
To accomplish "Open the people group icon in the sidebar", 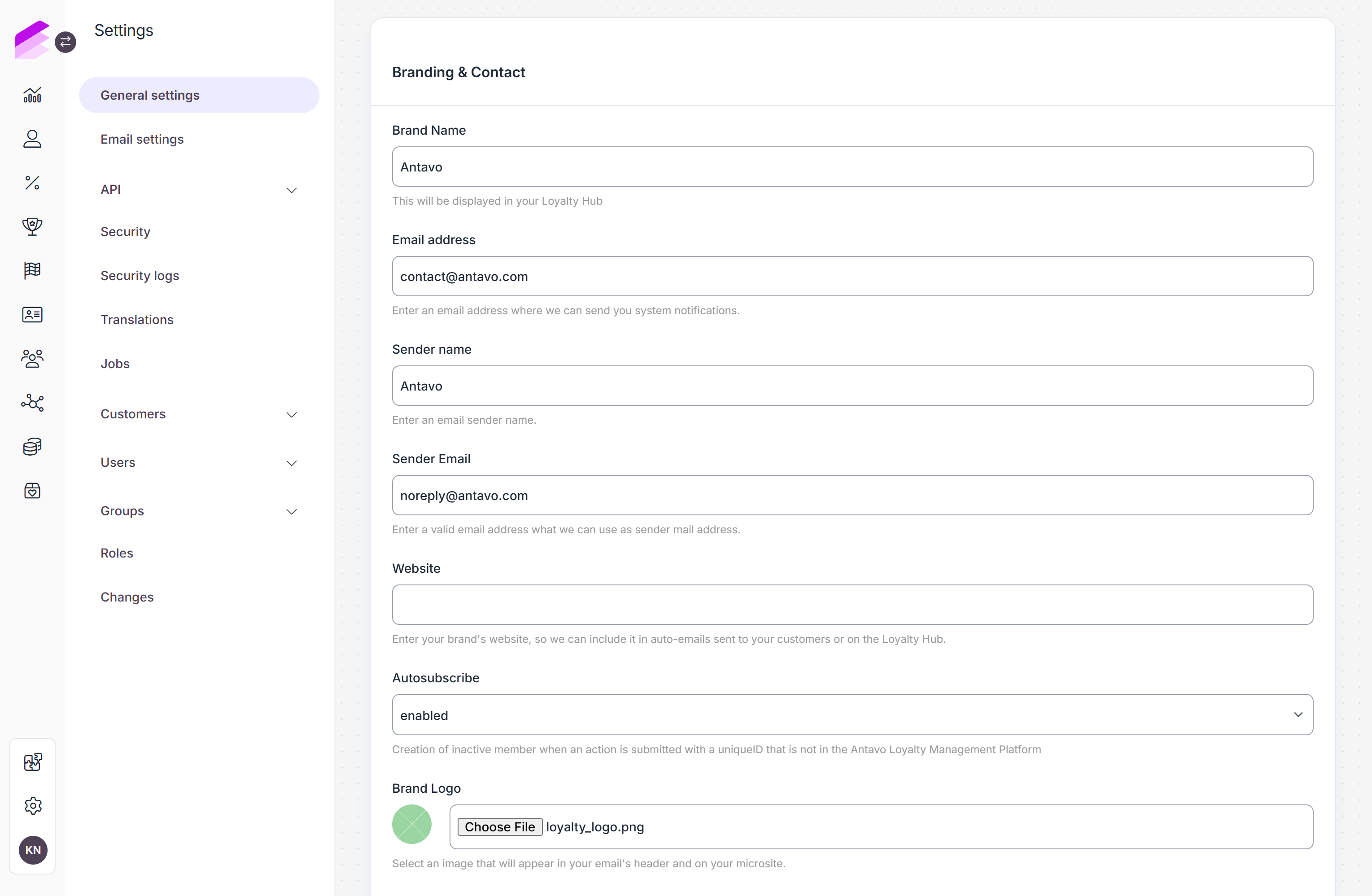I will (32, 358).
